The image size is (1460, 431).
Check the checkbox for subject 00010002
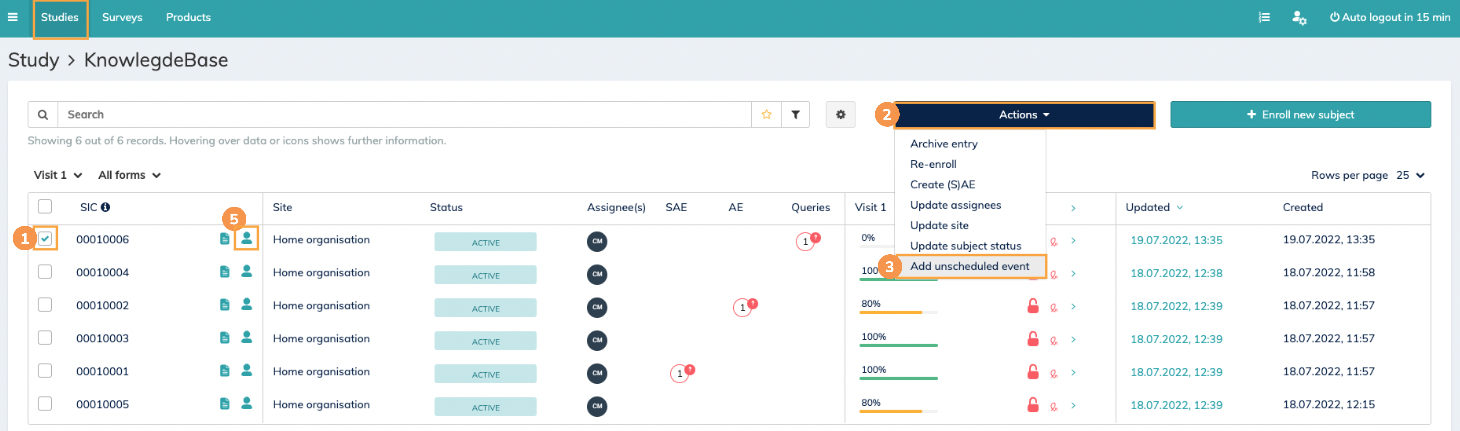[x=45, y=304]
